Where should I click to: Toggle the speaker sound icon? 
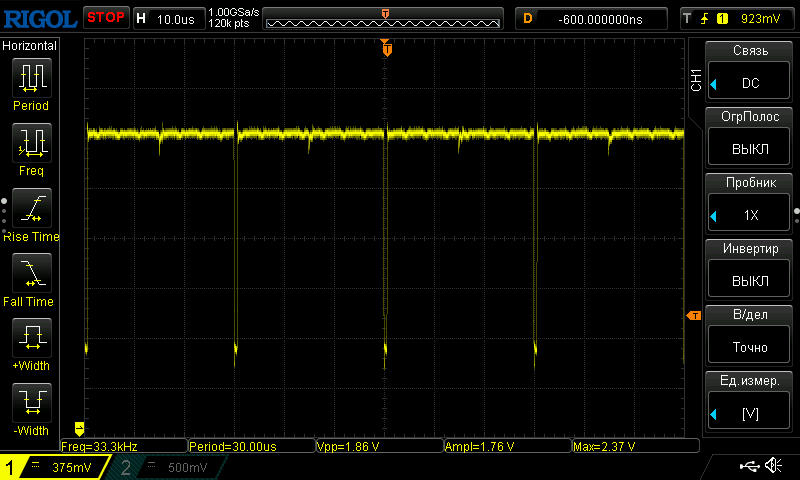(773, 466)
